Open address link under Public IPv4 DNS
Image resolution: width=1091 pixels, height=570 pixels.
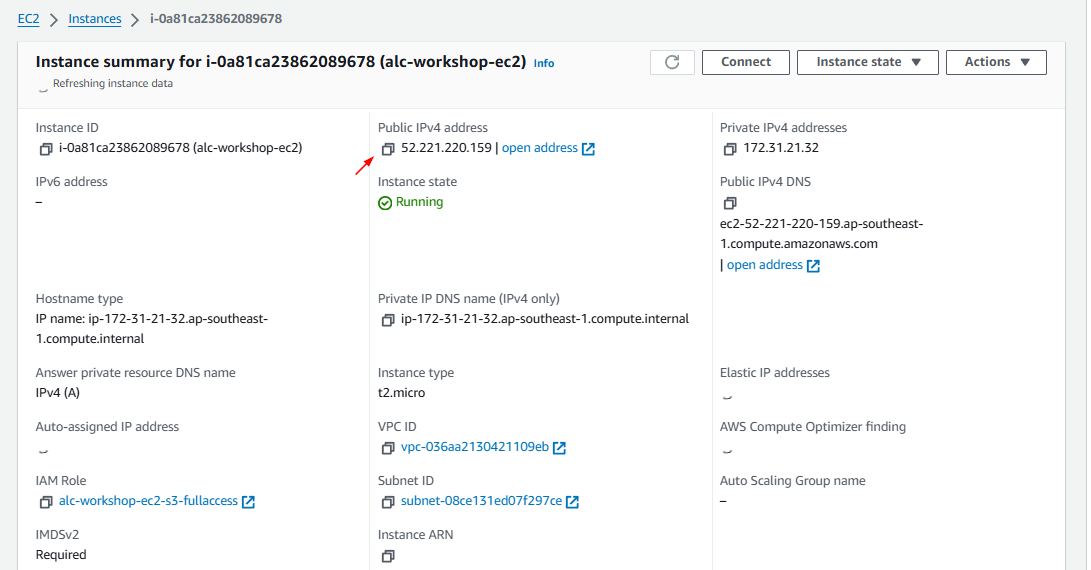tap(764, 265)
